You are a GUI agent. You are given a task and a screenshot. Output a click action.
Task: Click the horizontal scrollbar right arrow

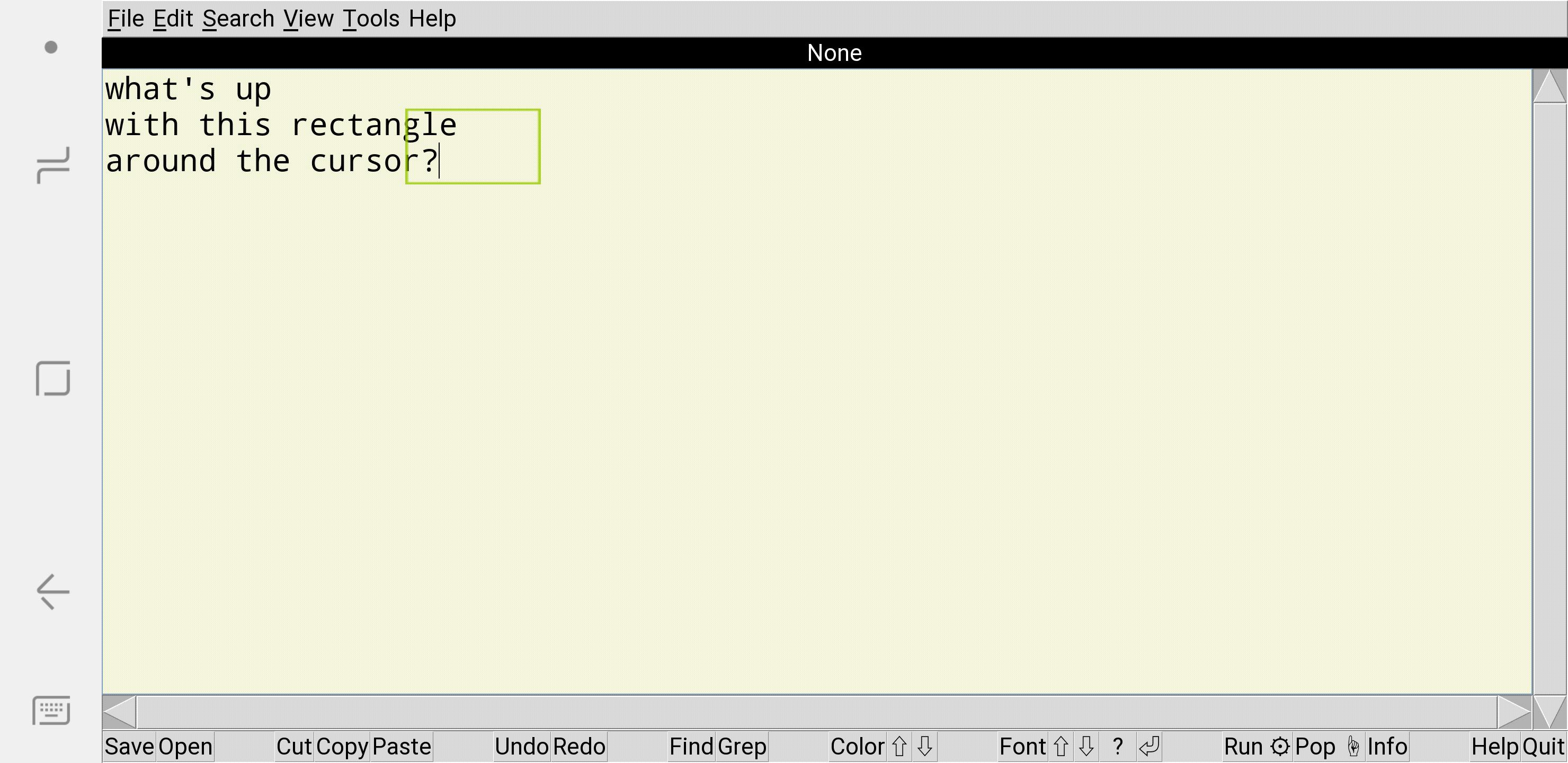point(1514,712)
